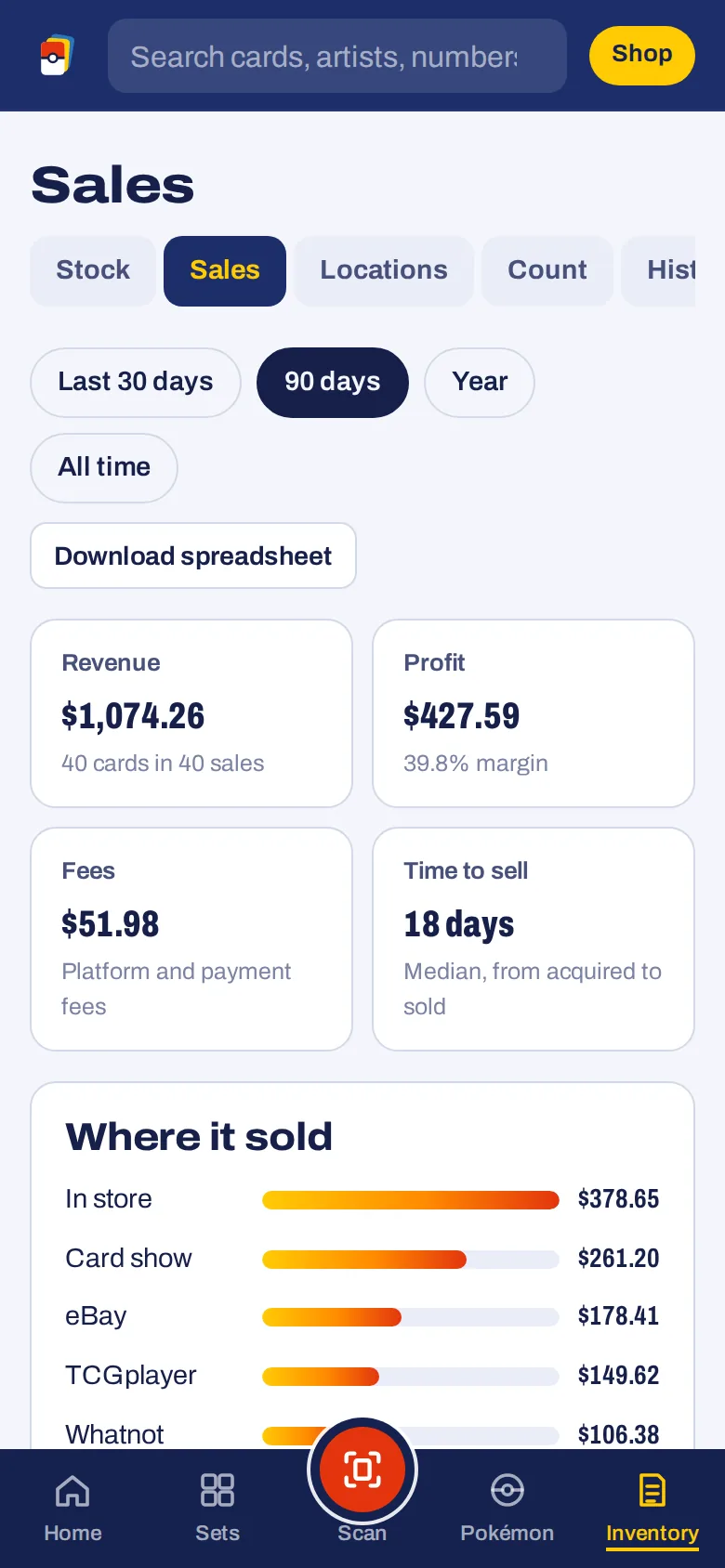
Task: Click the $178.41 amount
Action: tap(618, 1316)
